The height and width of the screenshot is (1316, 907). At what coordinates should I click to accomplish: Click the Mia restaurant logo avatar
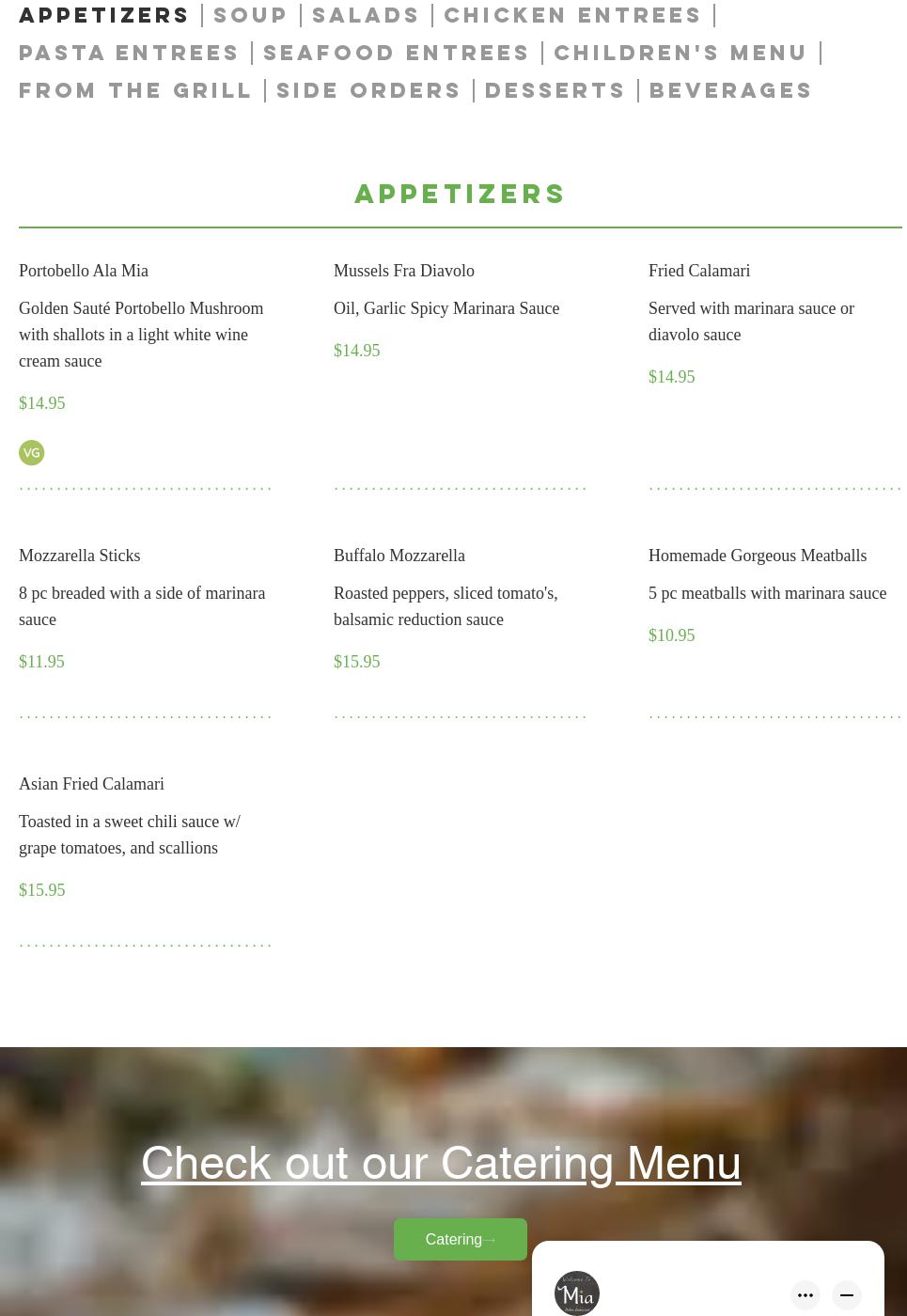coord(577,1292)
